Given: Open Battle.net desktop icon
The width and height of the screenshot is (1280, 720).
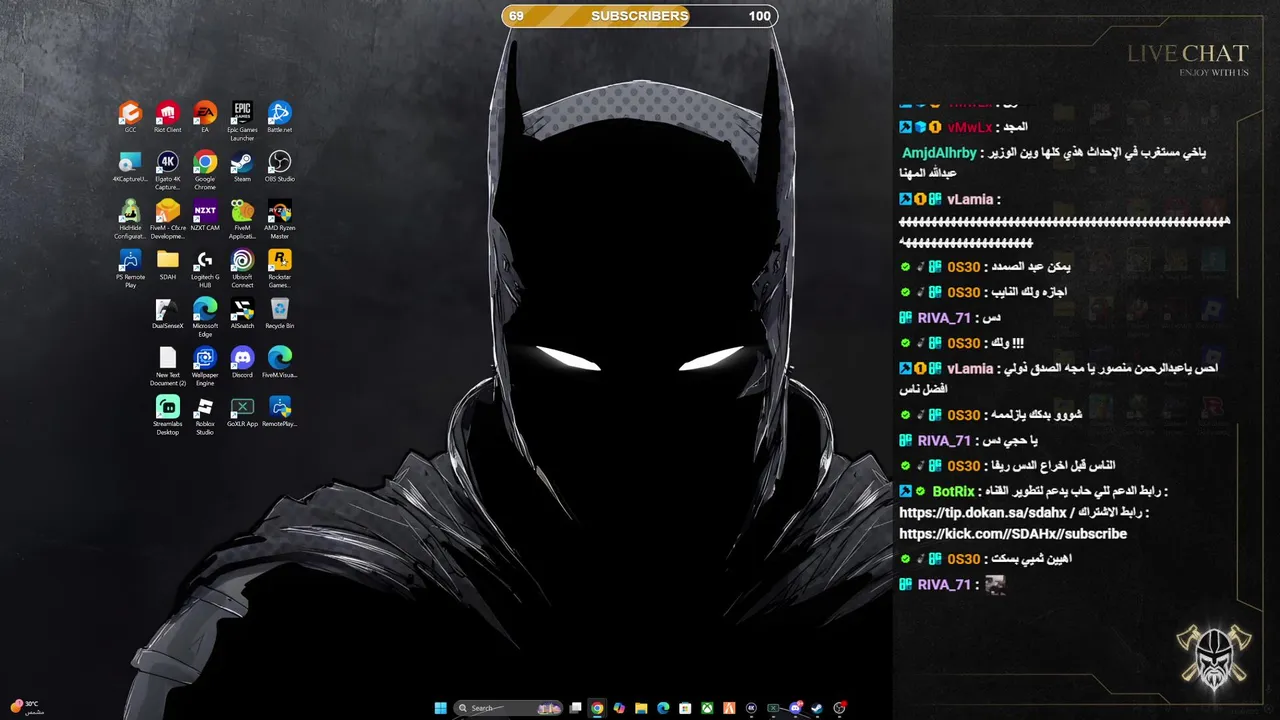Looking at the screenshot, I should coord(279,116).
